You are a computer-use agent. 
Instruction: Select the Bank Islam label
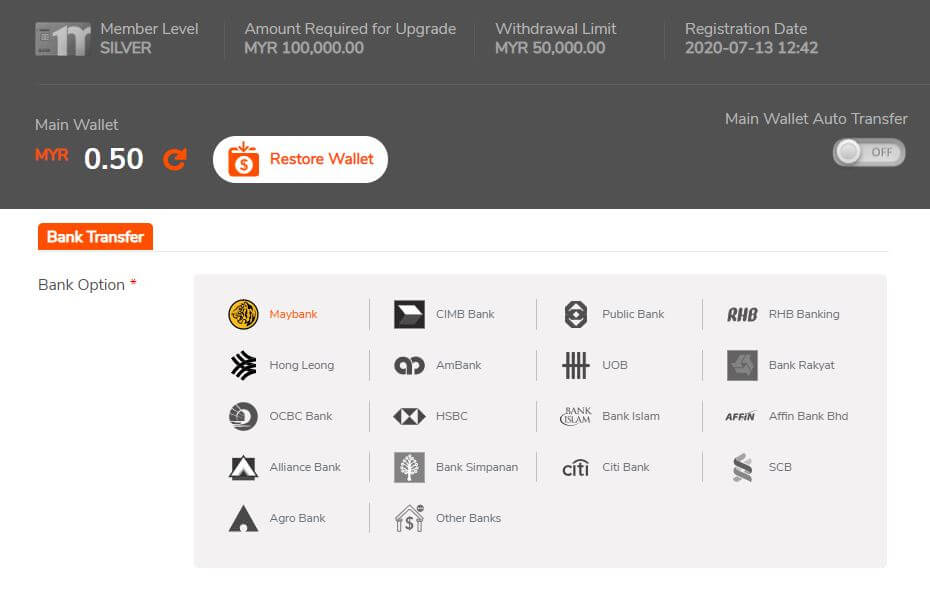[630, 416]
